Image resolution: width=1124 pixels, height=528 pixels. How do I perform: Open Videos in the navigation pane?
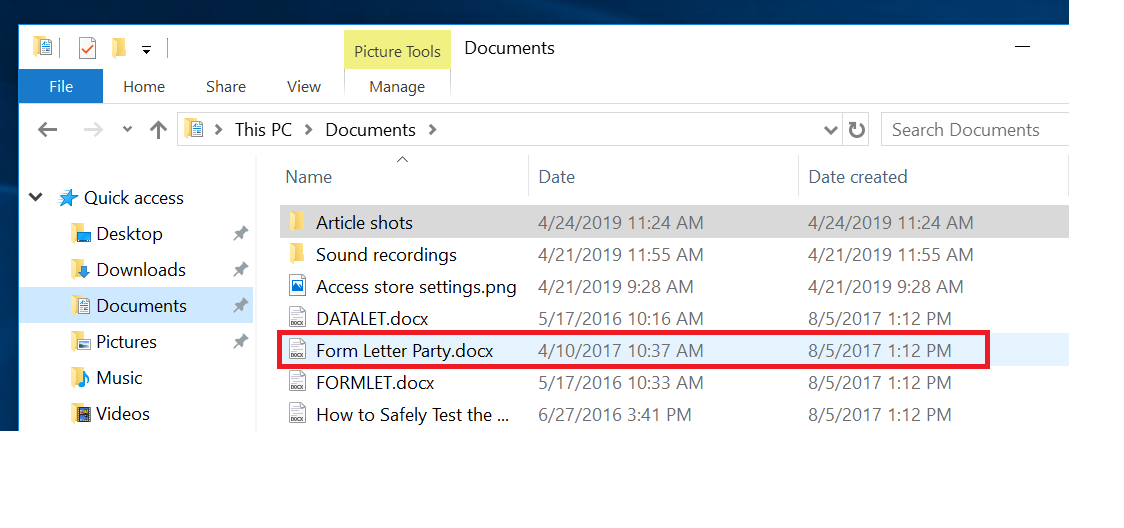(x=123, y=414)
